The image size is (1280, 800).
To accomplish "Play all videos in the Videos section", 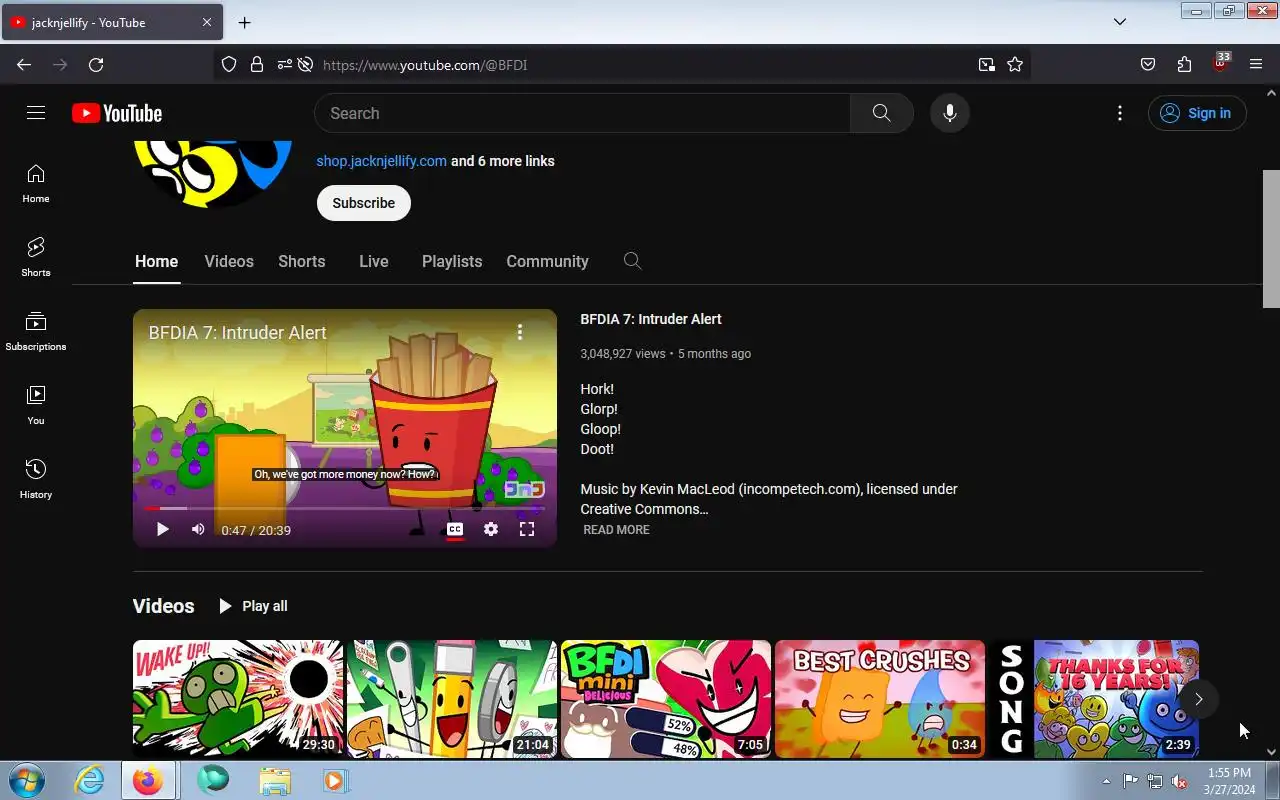I will click(253, 606).
